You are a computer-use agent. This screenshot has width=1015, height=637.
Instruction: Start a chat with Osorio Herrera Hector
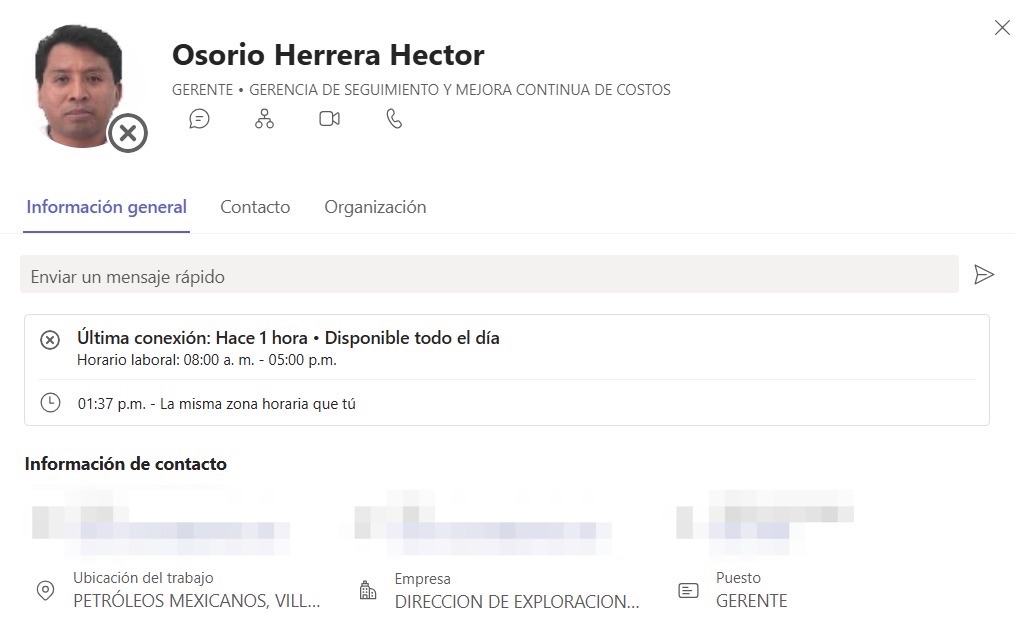coord(200,119)
